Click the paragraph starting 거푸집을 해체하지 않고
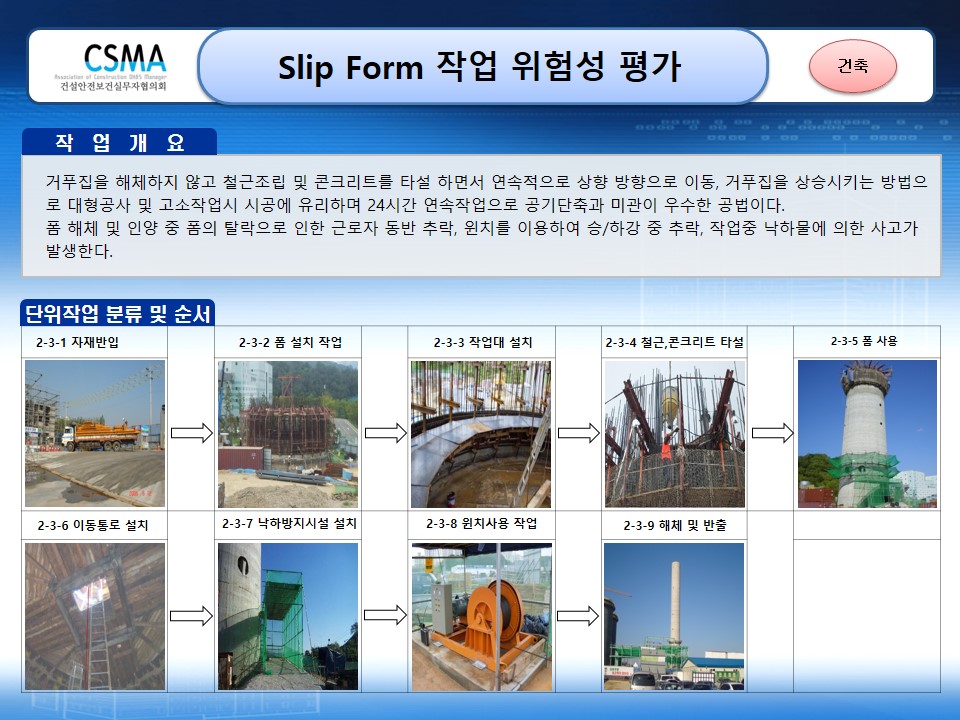The height and width of the screenshot is (720, 960). click(487, 193)
